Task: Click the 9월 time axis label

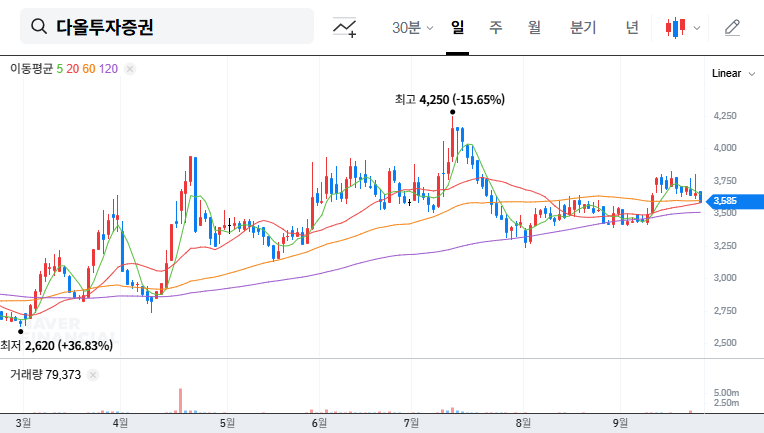Action: click(x=620, y=423)
